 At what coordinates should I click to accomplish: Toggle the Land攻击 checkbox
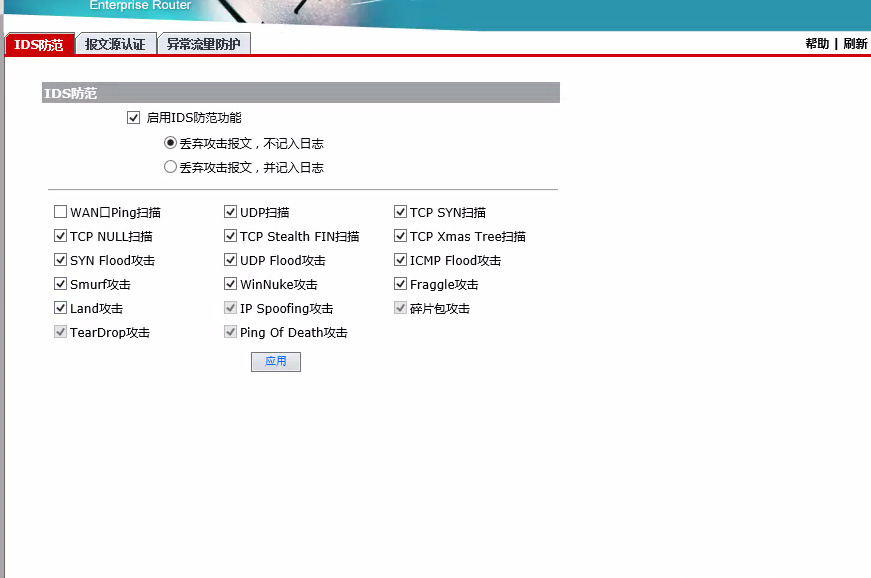(61, 308)
